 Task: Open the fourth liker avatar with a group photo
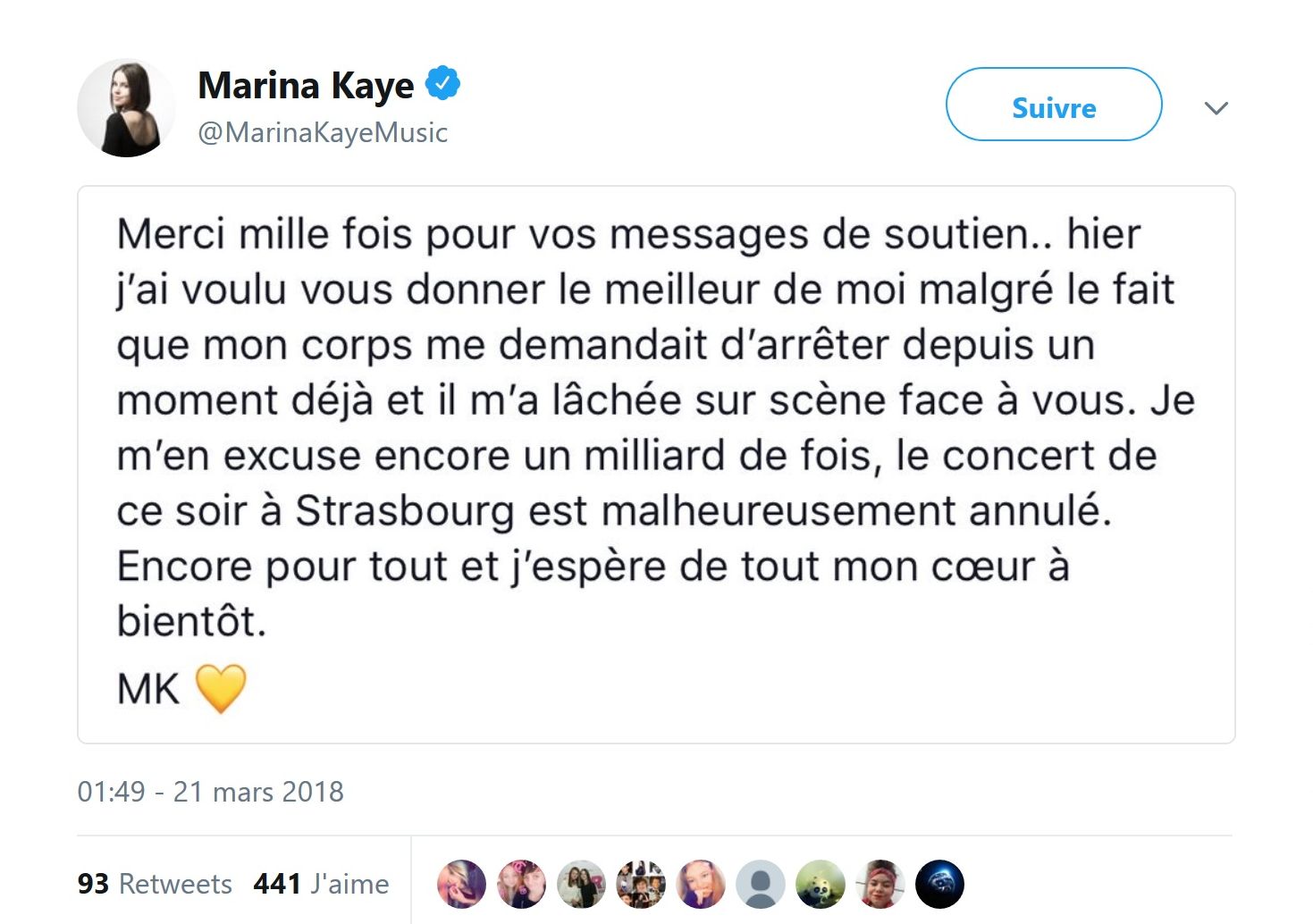tap(641, 884)
